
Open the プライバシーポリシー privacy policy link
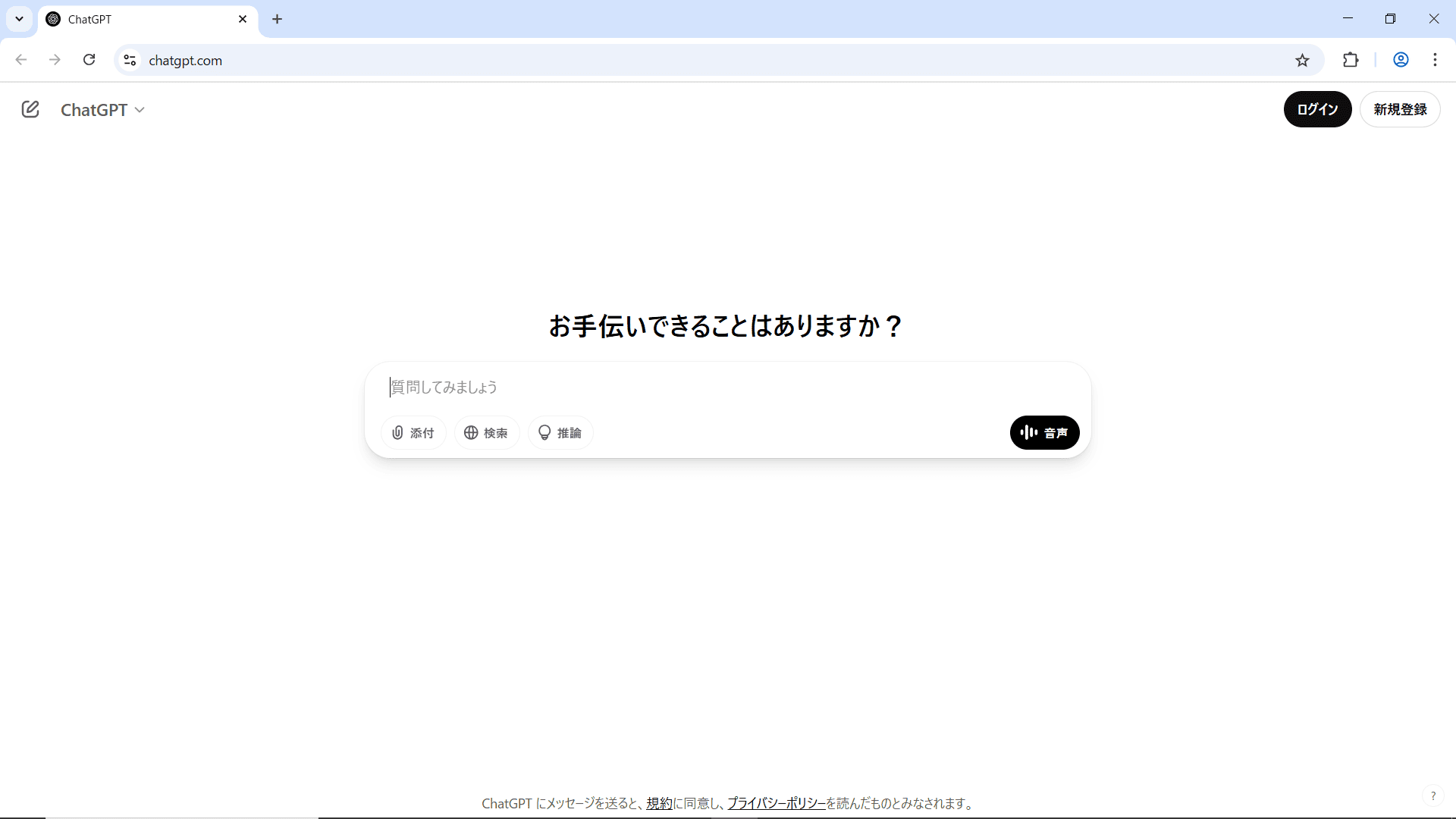tap(777, 803)
